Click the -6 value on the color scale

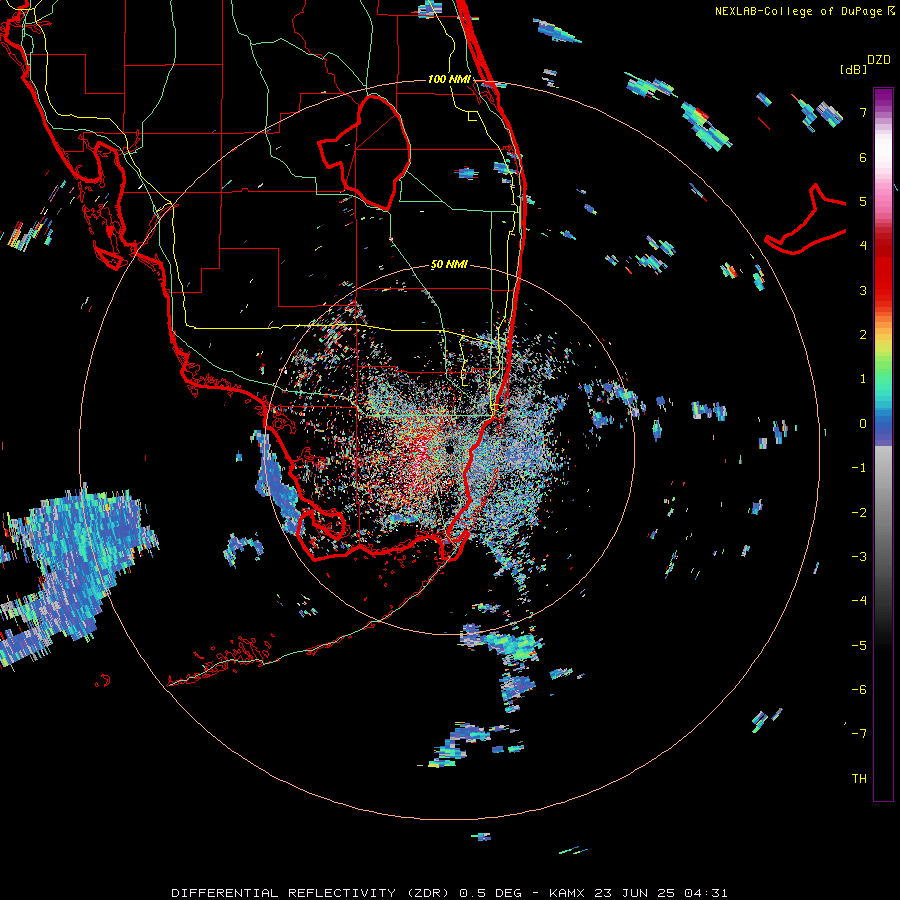859,690
